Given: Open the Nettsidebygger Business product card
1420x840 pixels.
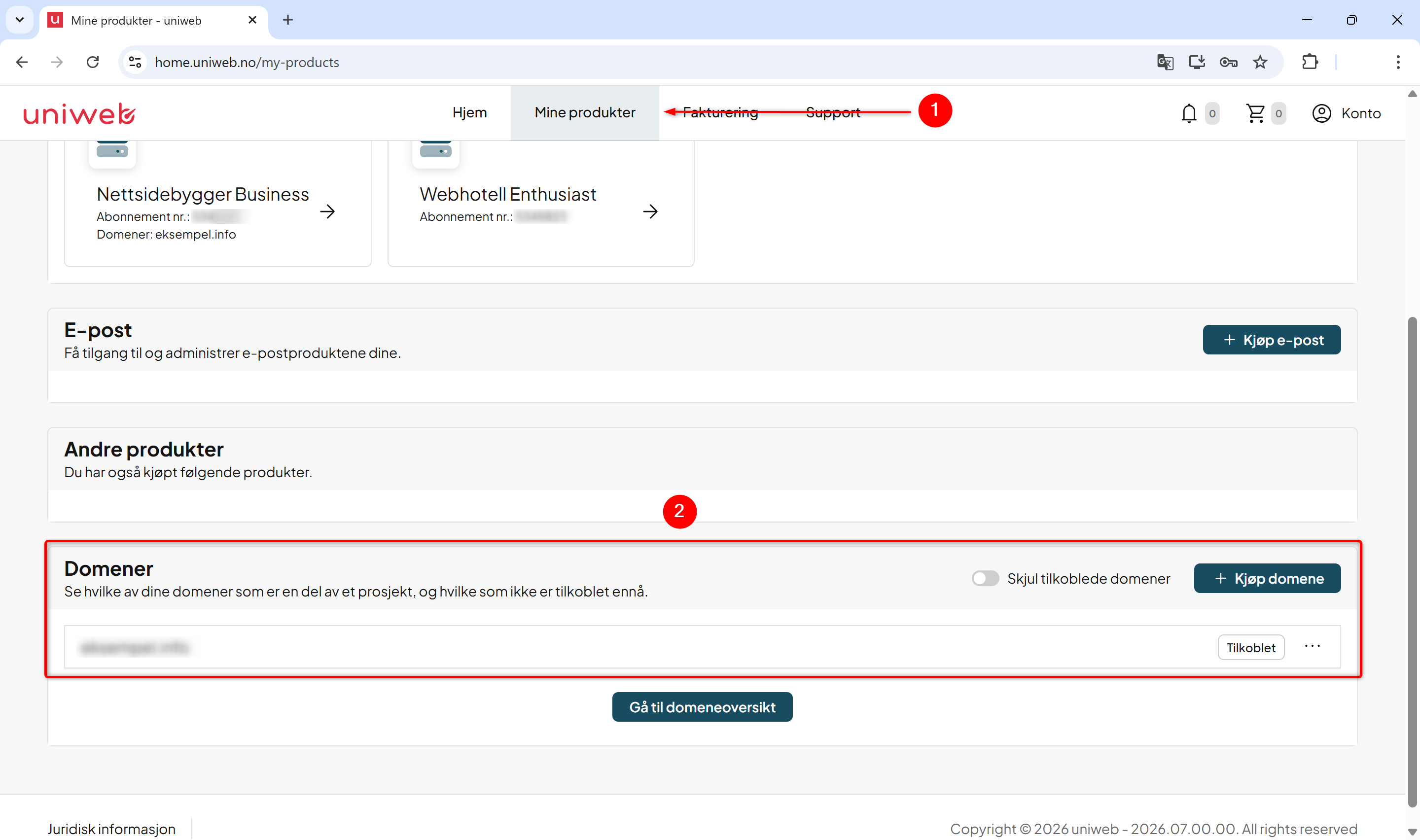Looking at the screenshot, I should click(218, 203).
